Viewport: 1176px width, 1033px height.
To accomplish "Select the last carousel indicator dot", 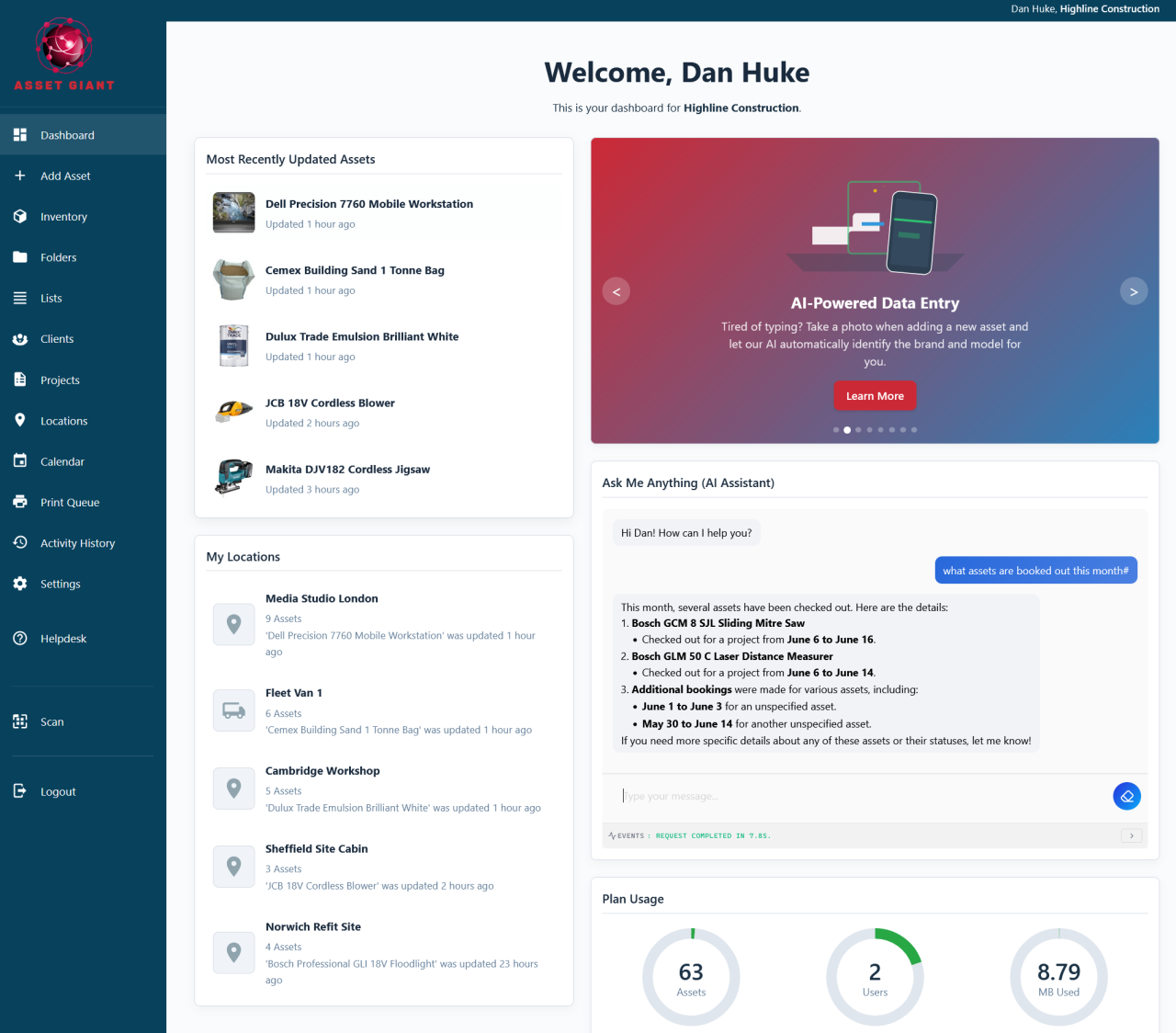I will [914, 429].
